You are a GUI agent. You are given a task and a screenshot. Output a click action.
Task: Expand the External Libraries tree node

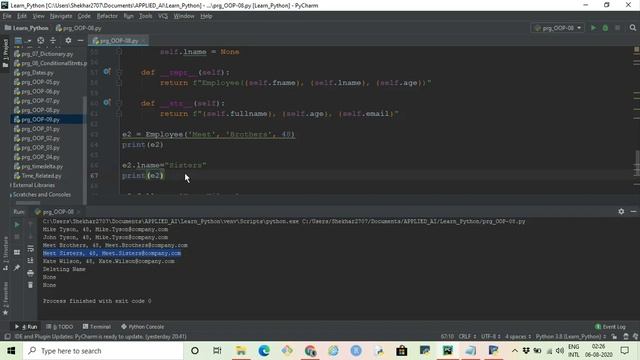(11, 185)
